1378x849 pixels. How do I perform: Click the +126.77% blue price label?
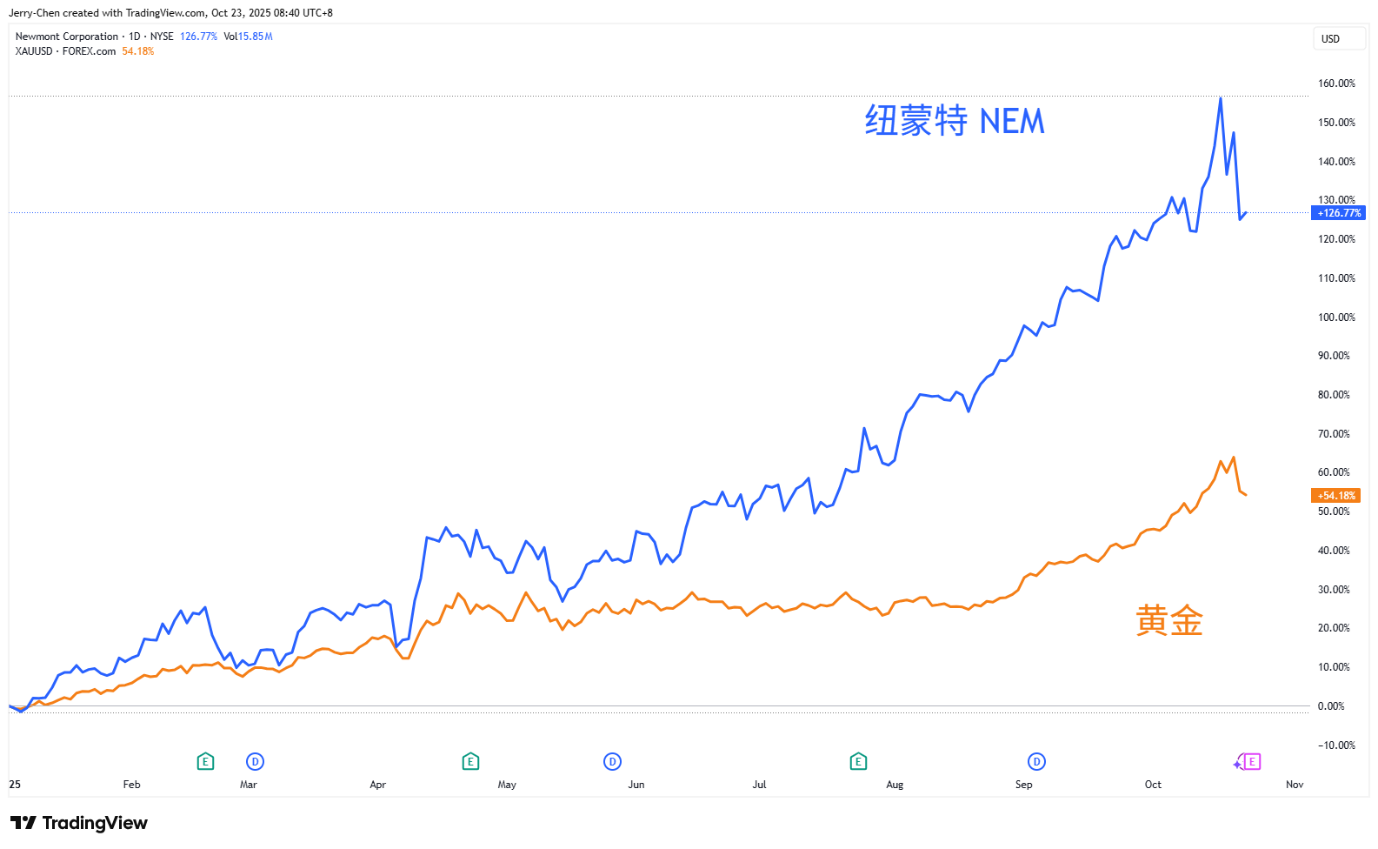tap(1337, 213)
